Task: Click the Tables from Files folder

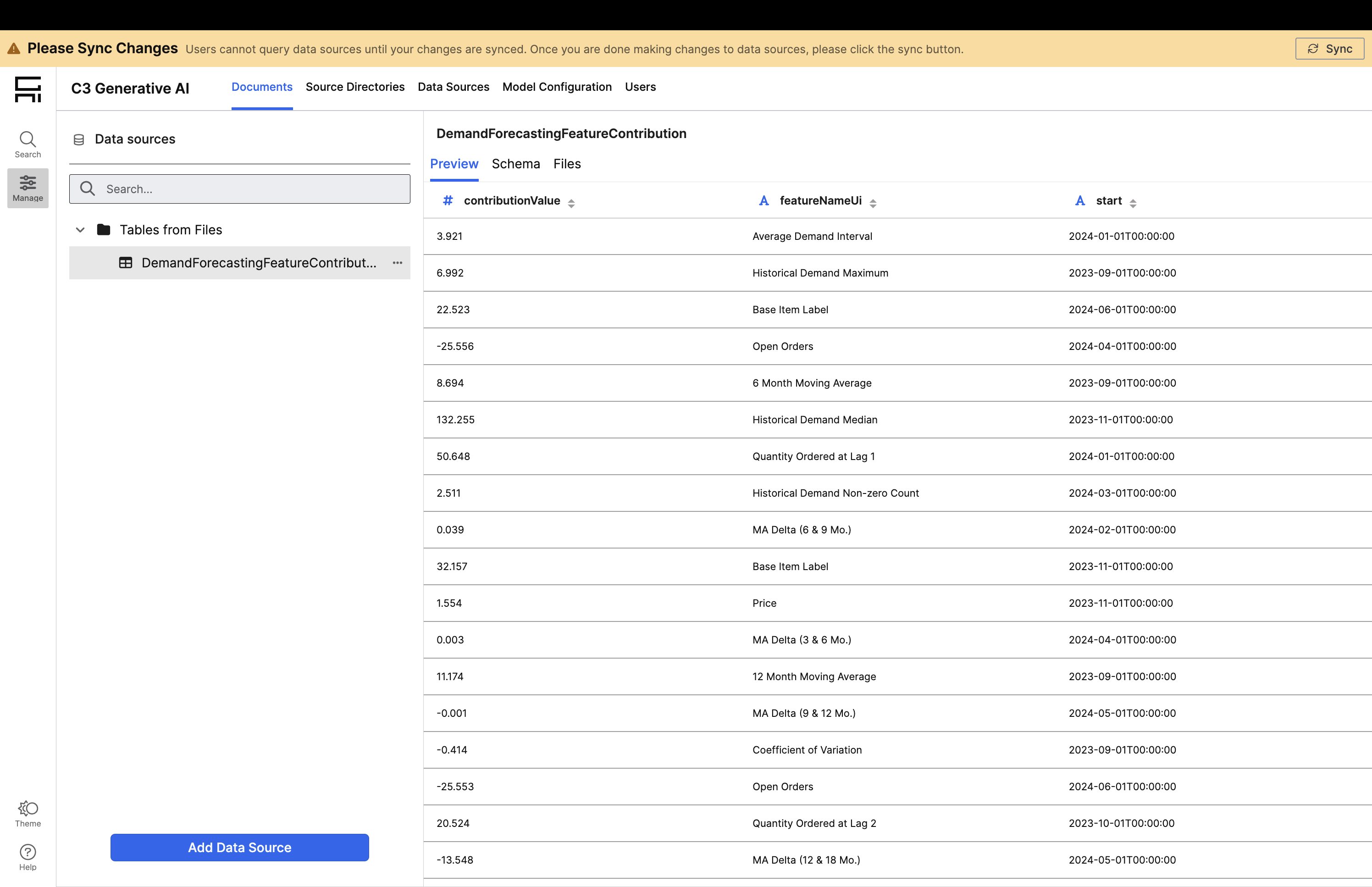Action: click(x=171, y=230)
